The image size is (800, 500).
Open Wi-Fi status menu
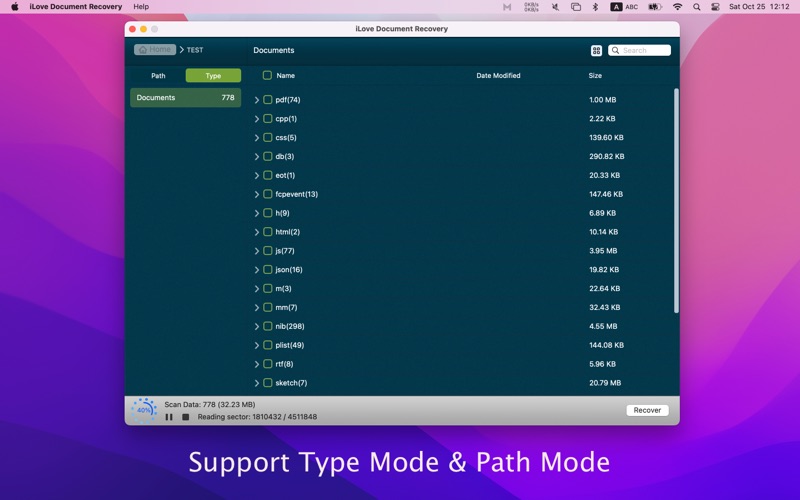point(678,7)
